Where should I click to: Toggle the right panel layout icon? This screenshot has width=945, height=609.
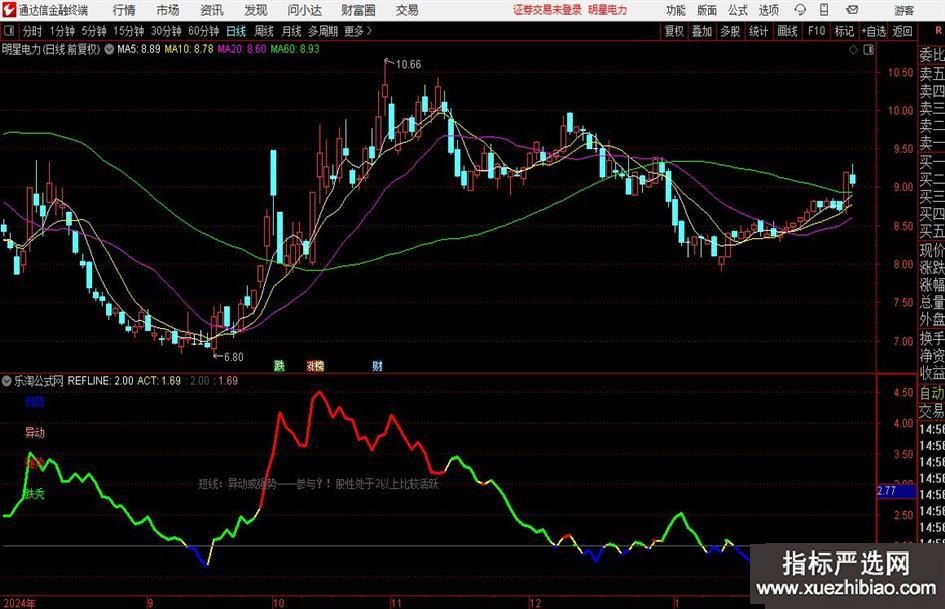pyautogui.click(x=868, y=50)
